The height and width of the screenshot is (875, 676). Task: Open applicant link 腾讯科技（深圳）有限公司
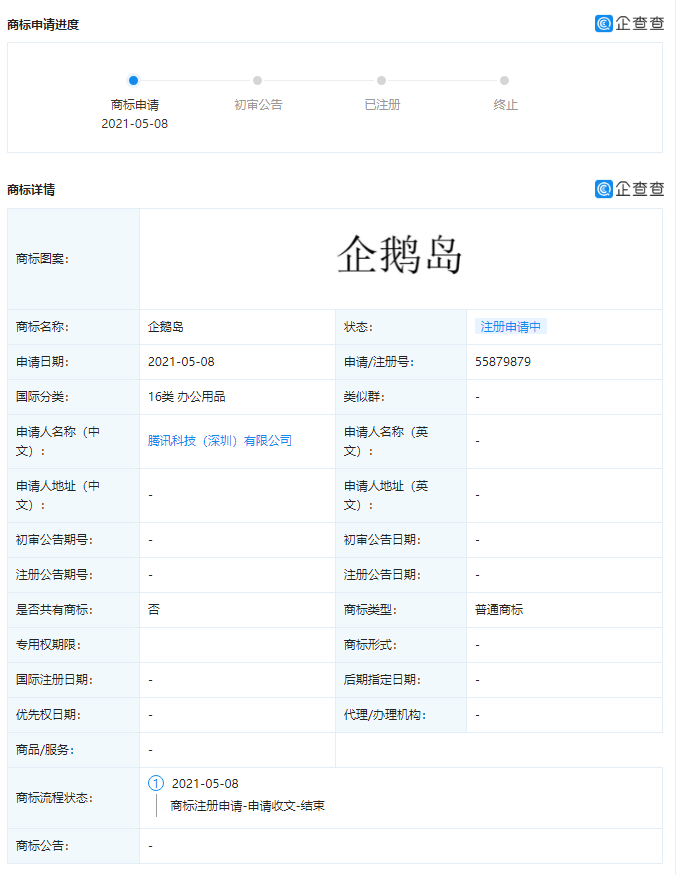click(220, 440)
